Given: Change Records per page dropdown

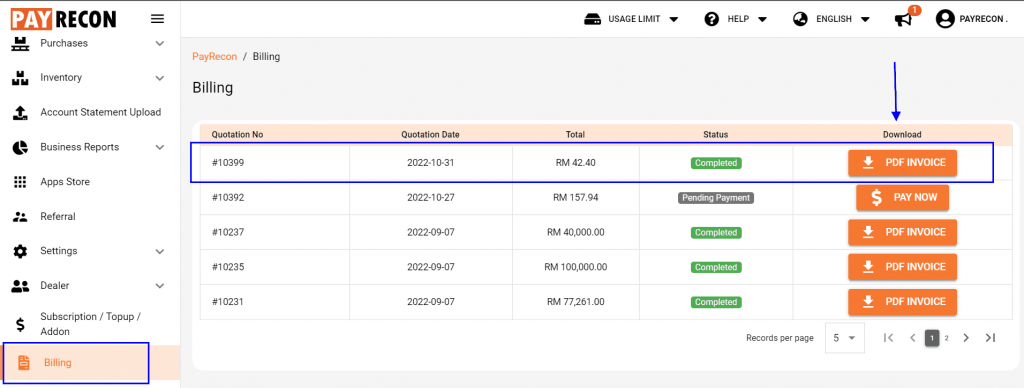Looking at the screenshot, I should click(x=844, y=338).
